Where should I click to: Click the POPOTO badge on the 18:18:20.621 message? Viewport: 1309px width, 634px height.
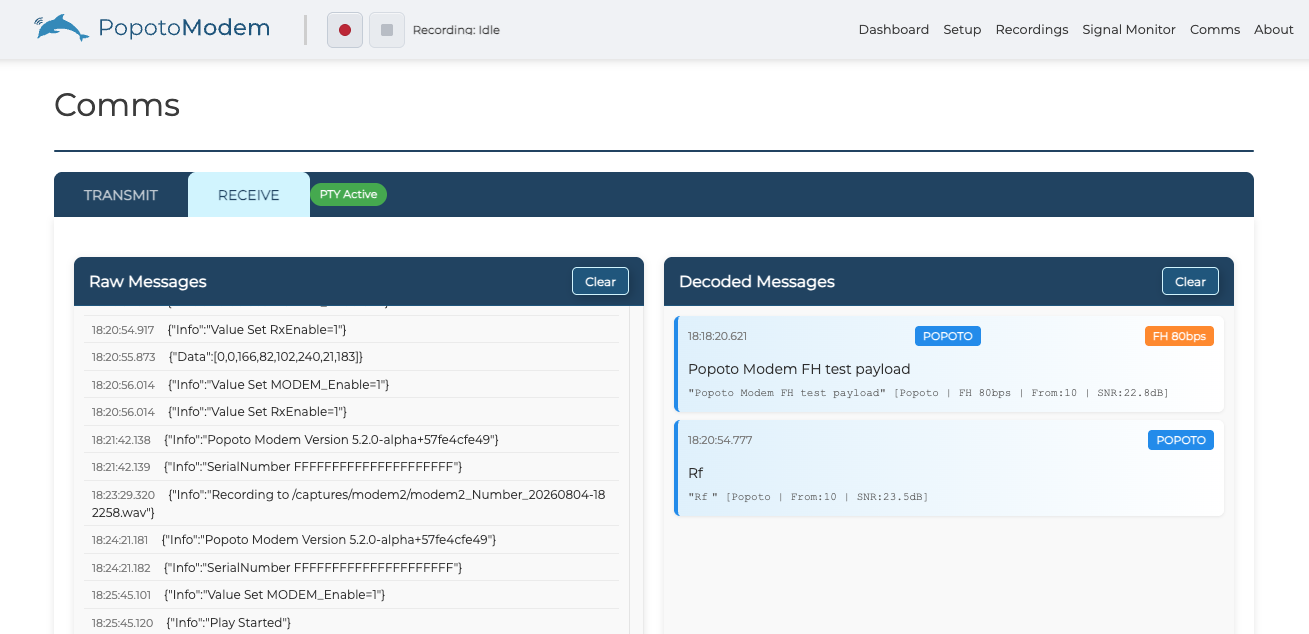pyautogui.click(x=948, y=336)
